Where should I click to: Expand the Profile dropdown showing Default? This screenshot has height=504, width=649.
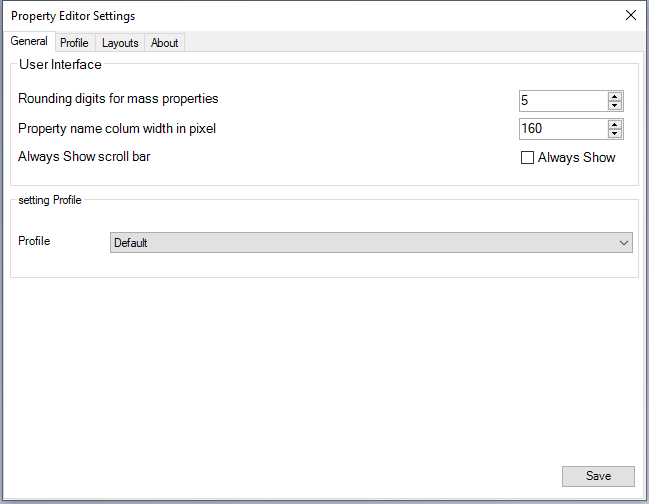[371, 242]
